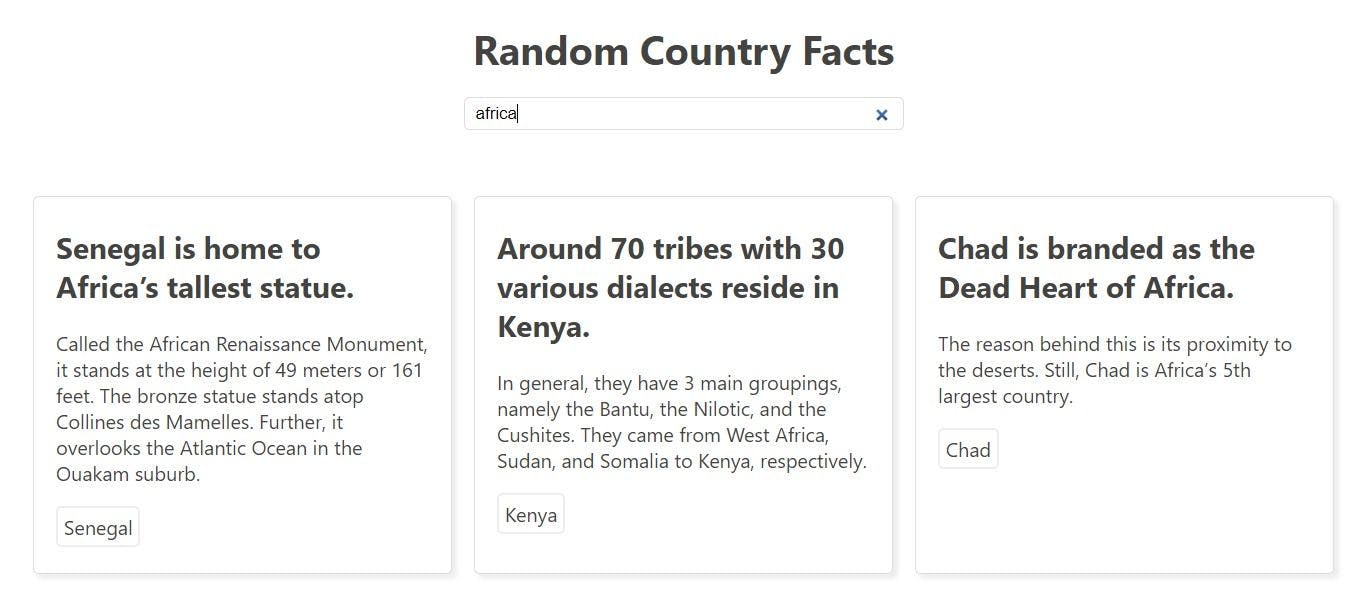1367x615 pixels.
Task: Click the "Random Country Facts" page title
Action: 683,51
